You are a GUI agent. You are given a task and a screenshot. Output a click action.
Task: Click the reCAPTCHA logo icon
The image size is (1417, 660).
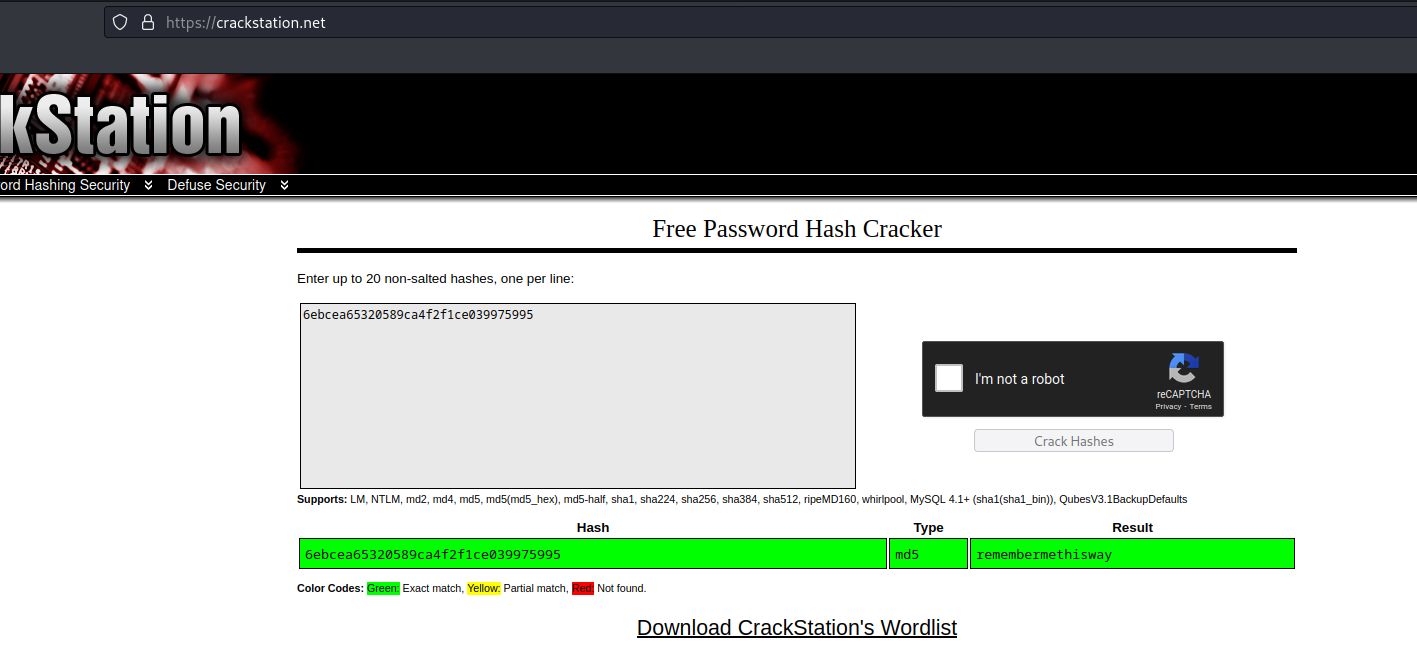pos(1183,368)
